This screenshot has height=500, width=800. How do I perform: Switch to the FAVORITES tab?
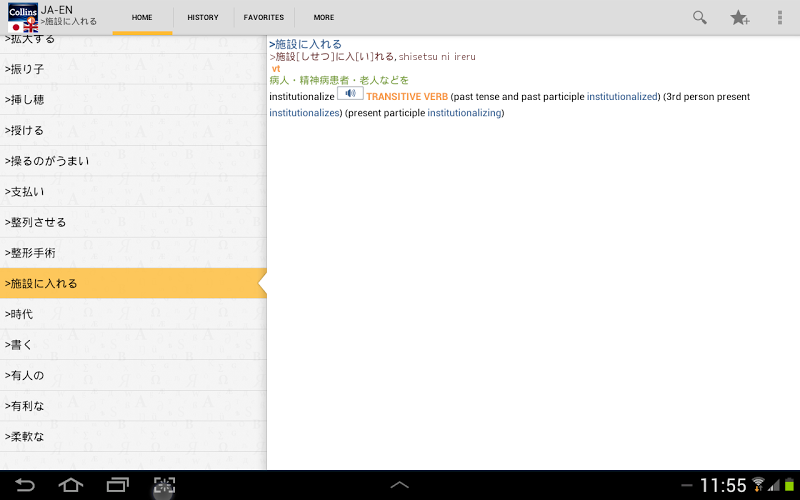tap(264, 17)
